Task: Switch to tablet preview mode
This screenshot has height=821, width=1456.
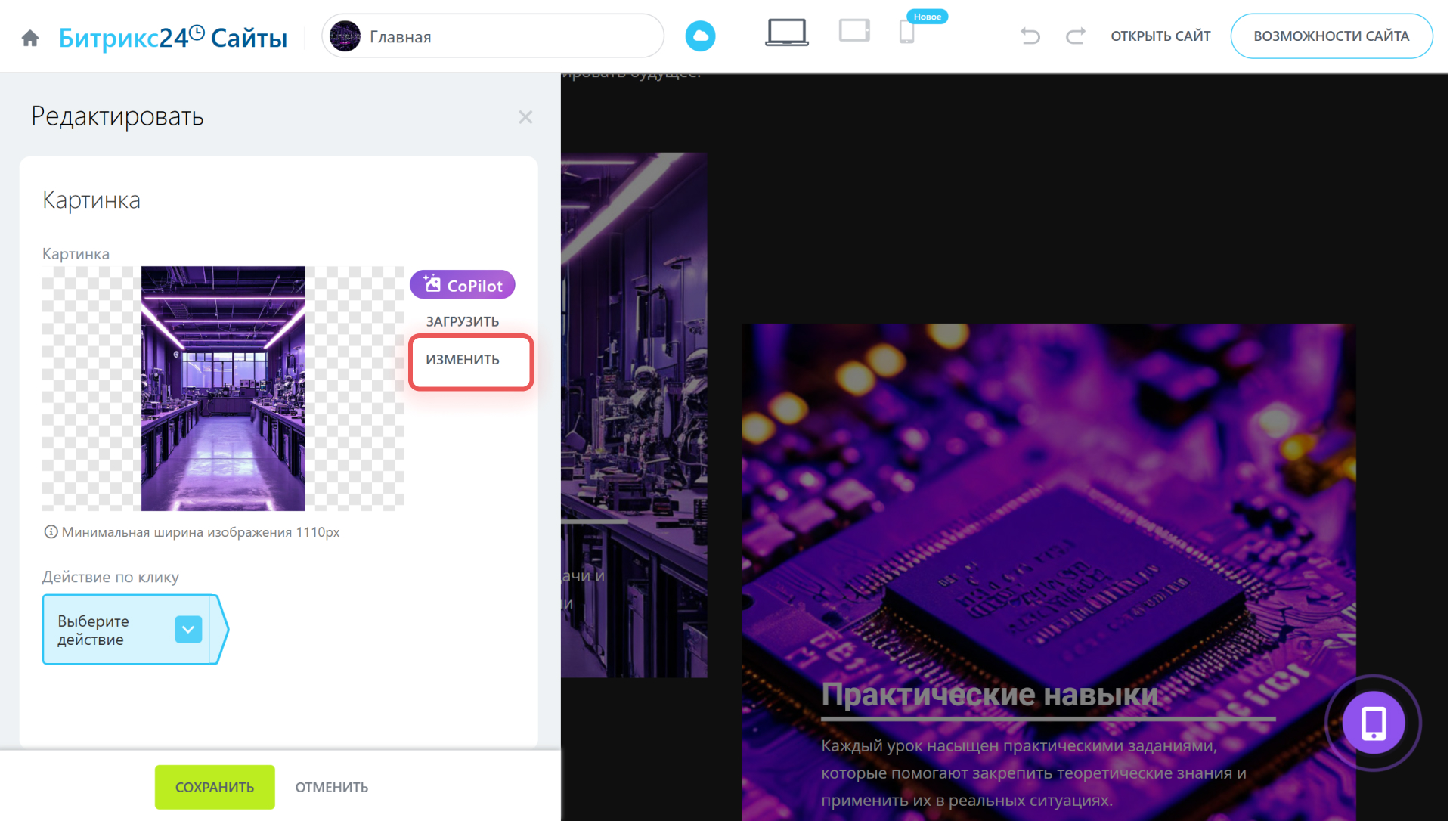Action: pos(854,31)
